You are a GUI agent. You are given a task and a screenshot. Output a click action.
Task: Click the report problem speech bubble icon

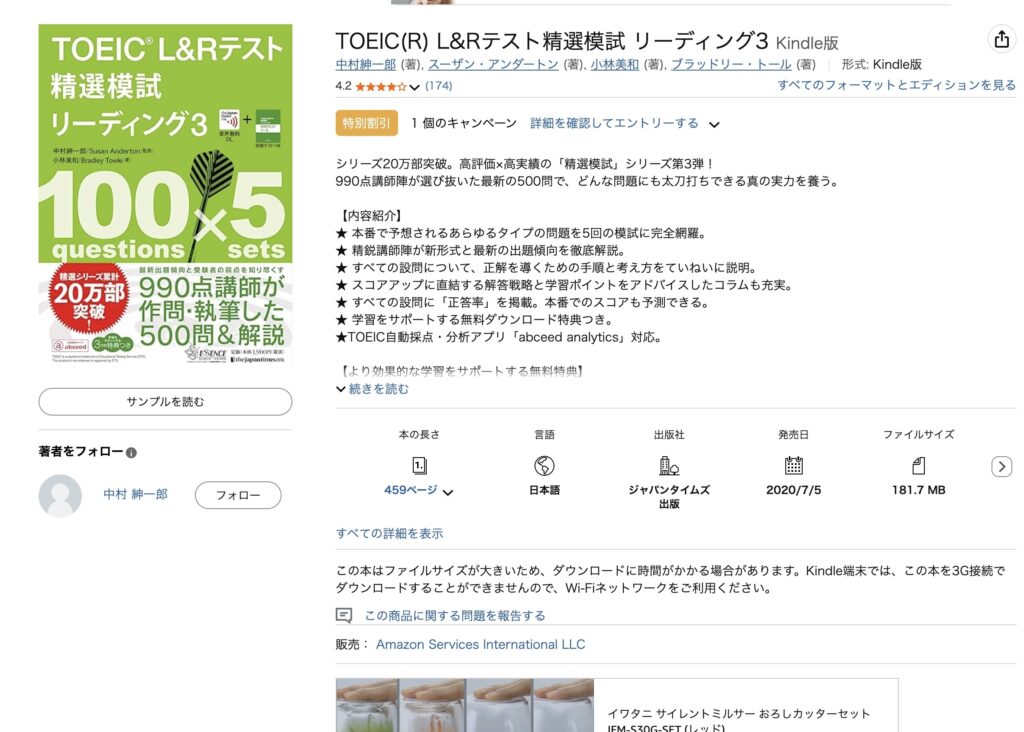[x=344, y=615]
